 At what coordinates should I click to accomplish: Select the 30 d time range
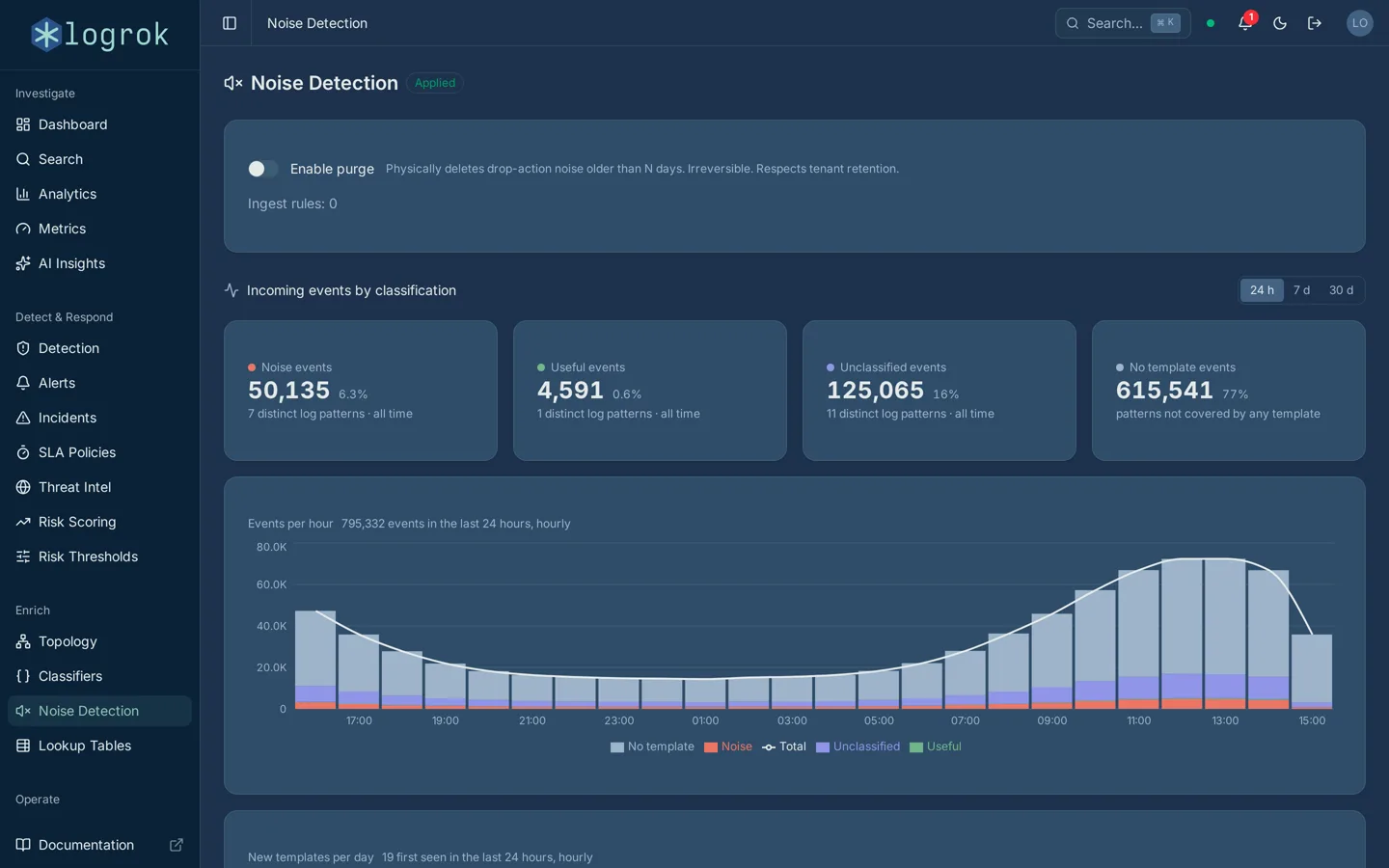click(1341, 290)
